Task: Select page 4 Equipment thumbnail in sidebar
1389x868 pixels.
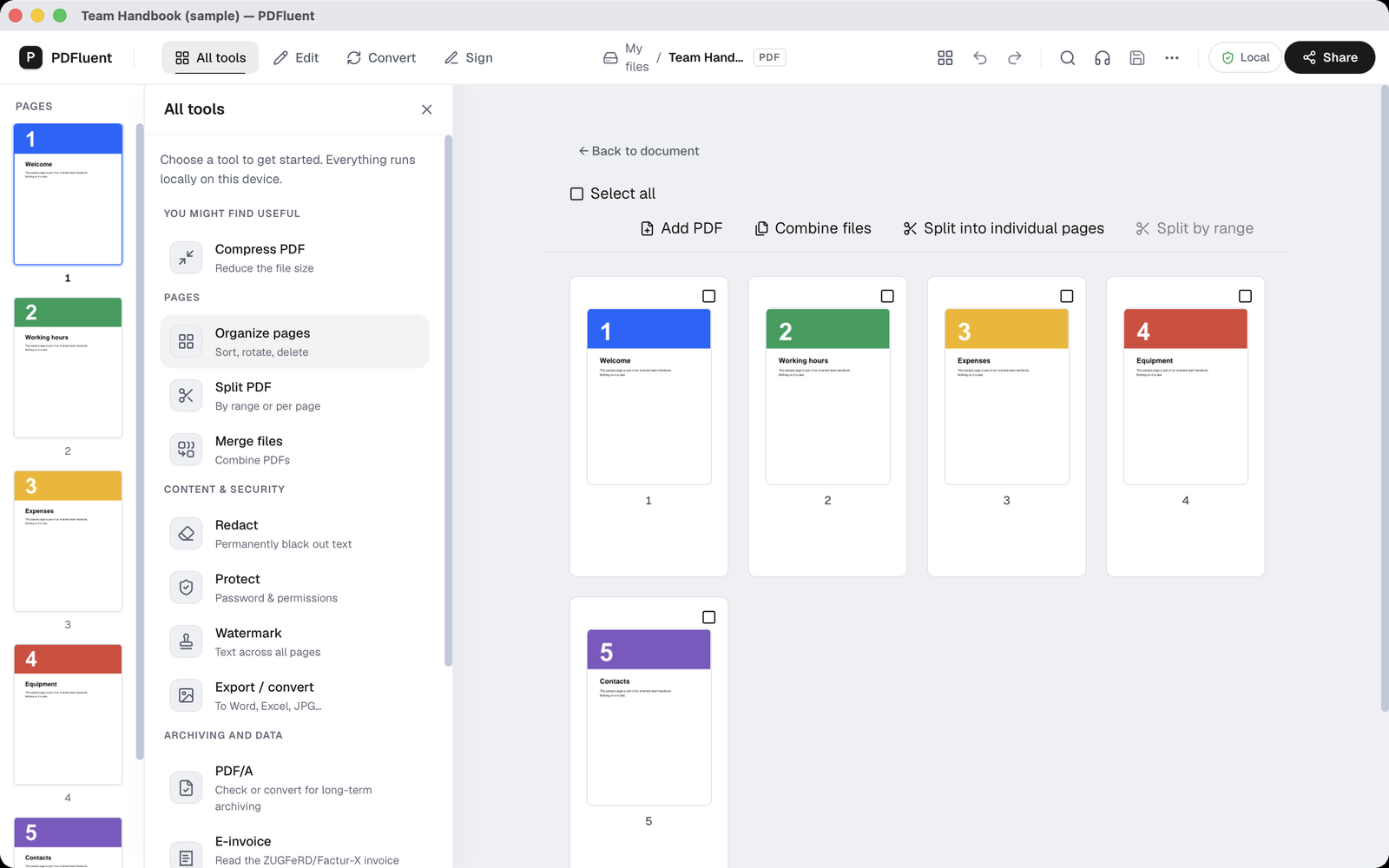Action: pyautogui.click(x=68, y=714)
